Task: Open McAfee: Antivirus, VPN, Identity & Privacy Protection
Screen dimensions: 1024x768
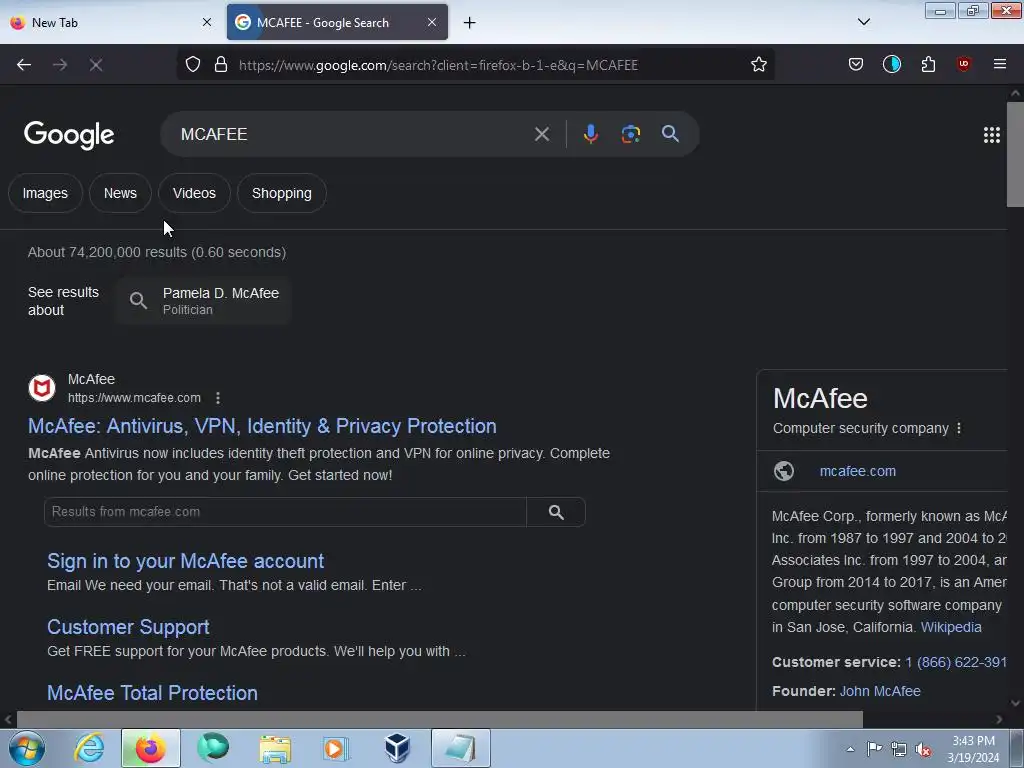Action: (x=262, y=426)
